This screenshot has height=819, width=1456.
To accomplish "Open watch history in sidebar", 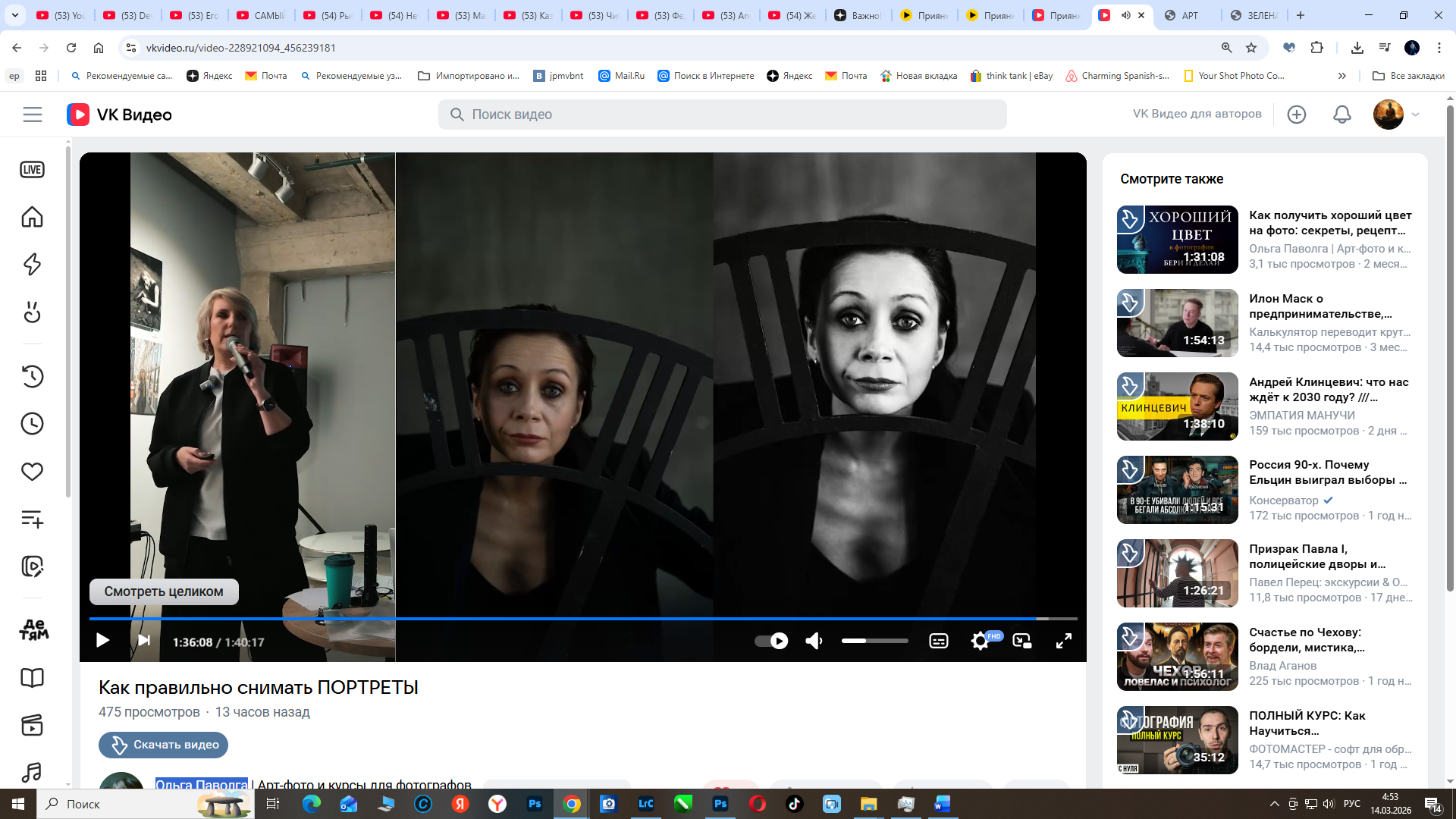I will click(x=32, y=376).
